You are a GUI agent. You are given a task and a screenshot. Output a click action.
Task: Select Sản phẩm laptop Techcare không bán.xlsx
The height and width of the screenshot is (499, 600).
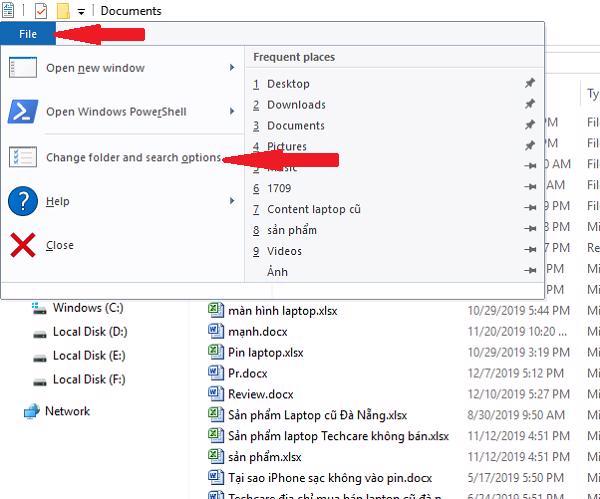pyautogui.click(x=338, y=436)
